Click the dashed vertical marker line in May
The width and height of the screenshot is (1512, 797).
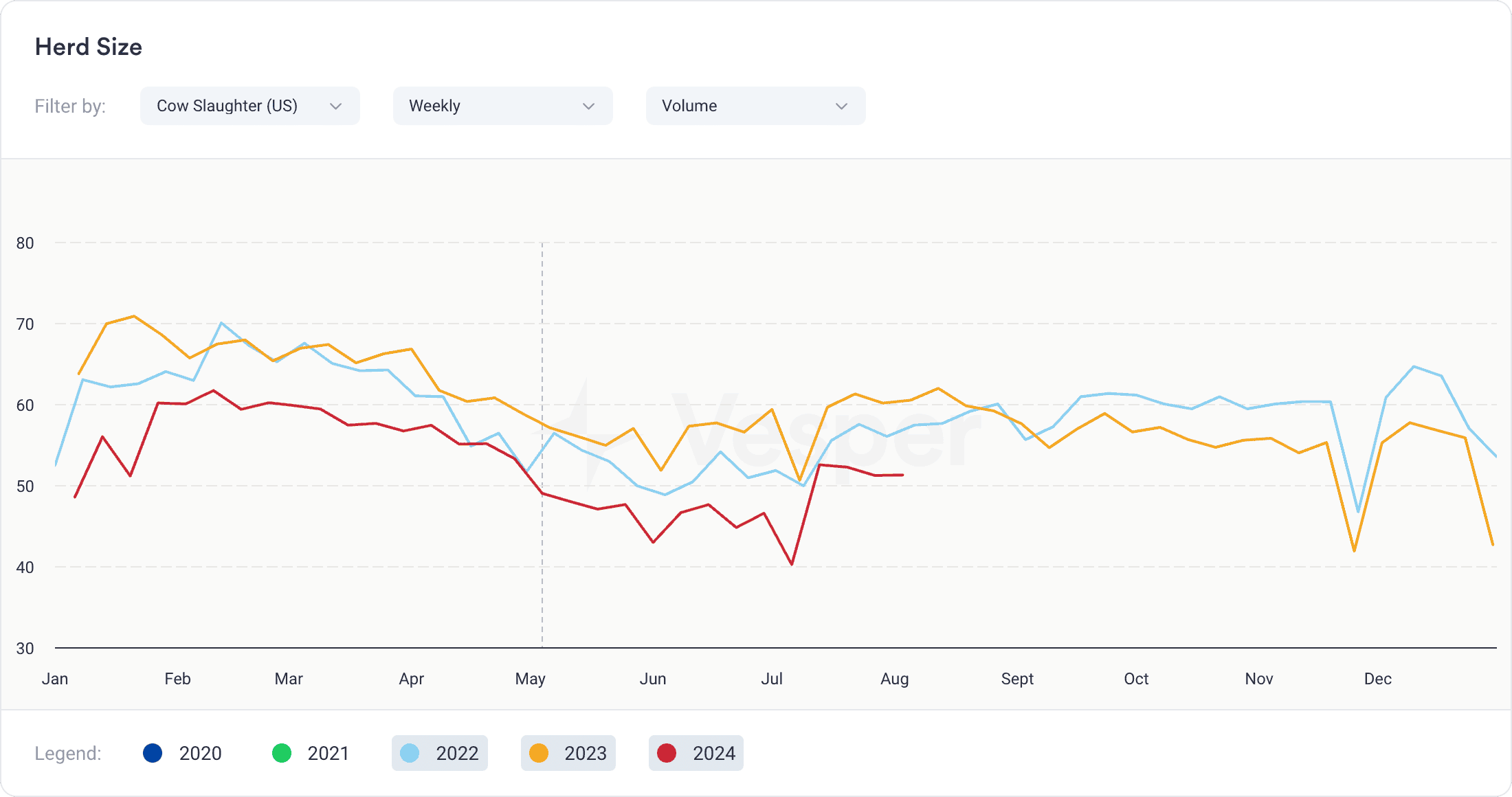pyautogui.click(x=542, y=445)
